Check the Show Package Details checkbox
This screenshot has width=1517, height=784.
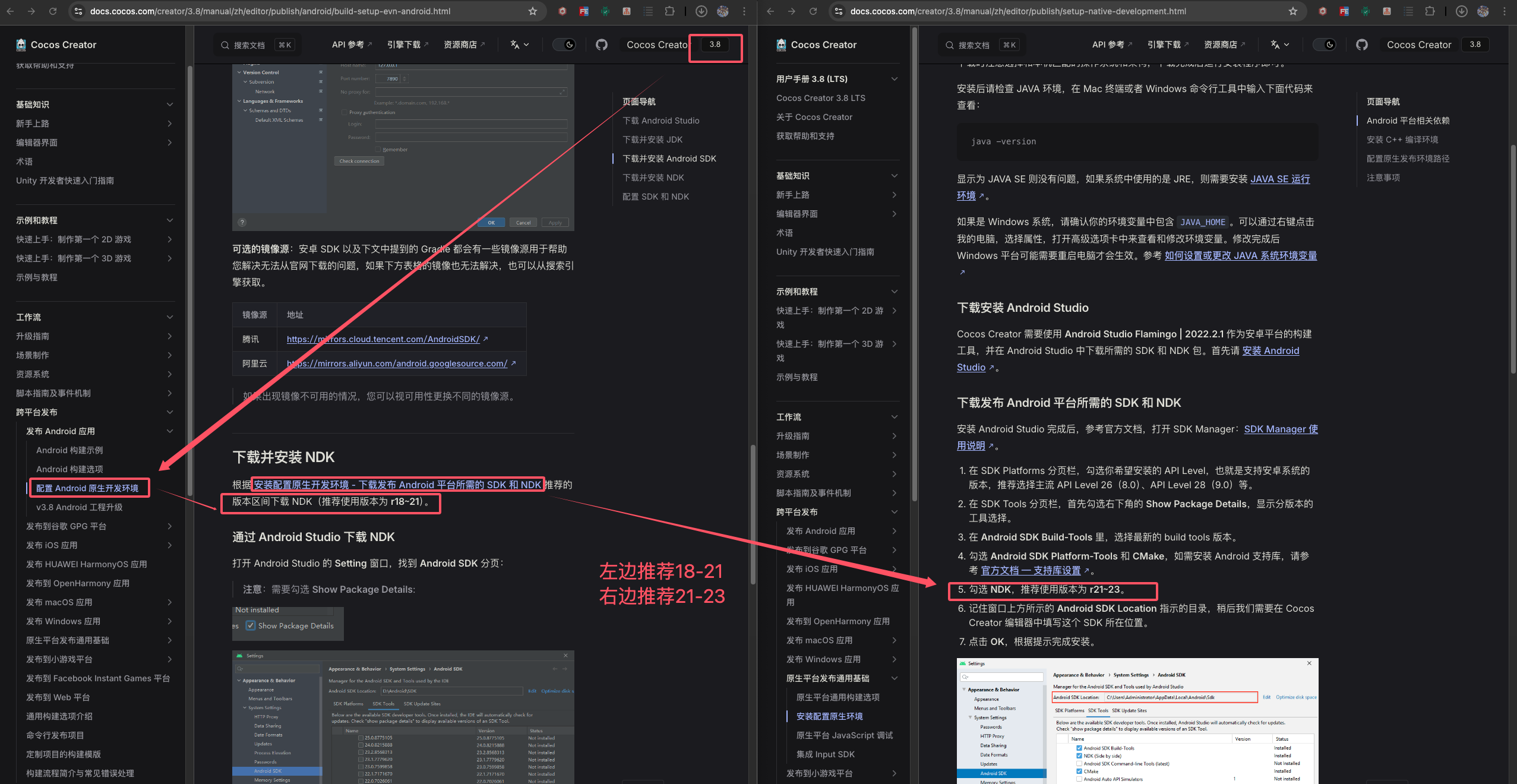pos(251,625)
